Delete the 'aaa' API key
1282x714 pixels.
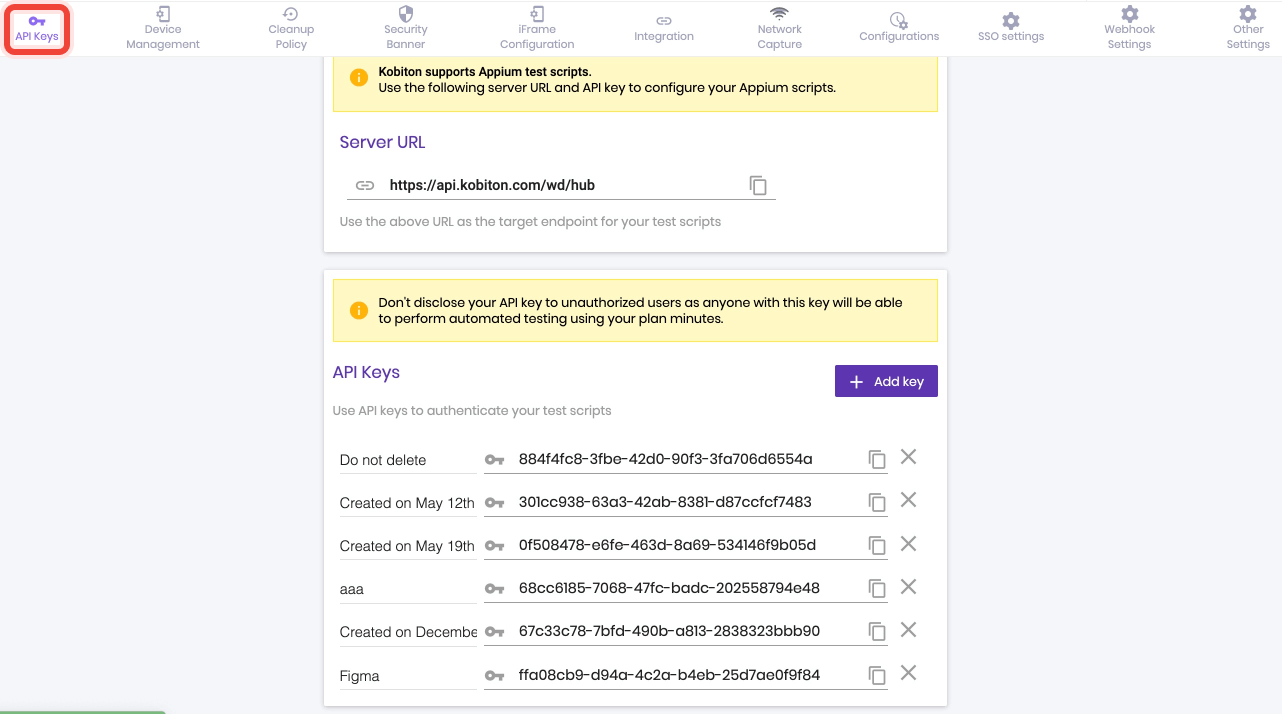pos(908,586)
